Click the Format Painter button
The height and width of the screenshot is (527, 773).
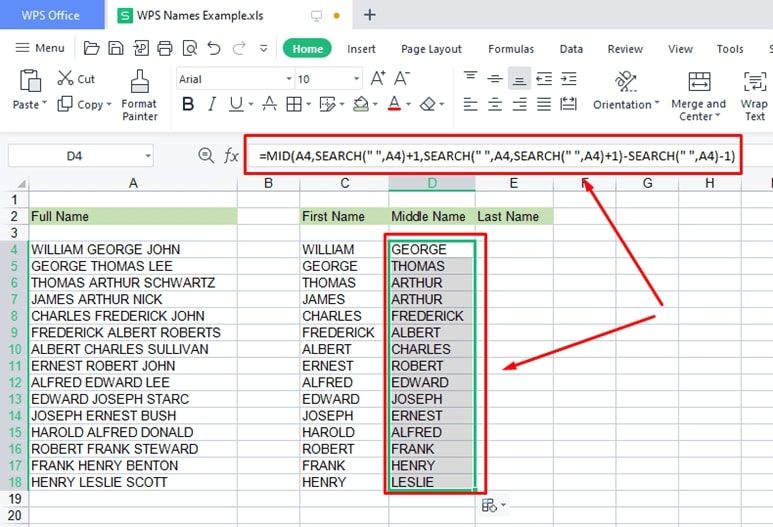[x=140, y=96]
